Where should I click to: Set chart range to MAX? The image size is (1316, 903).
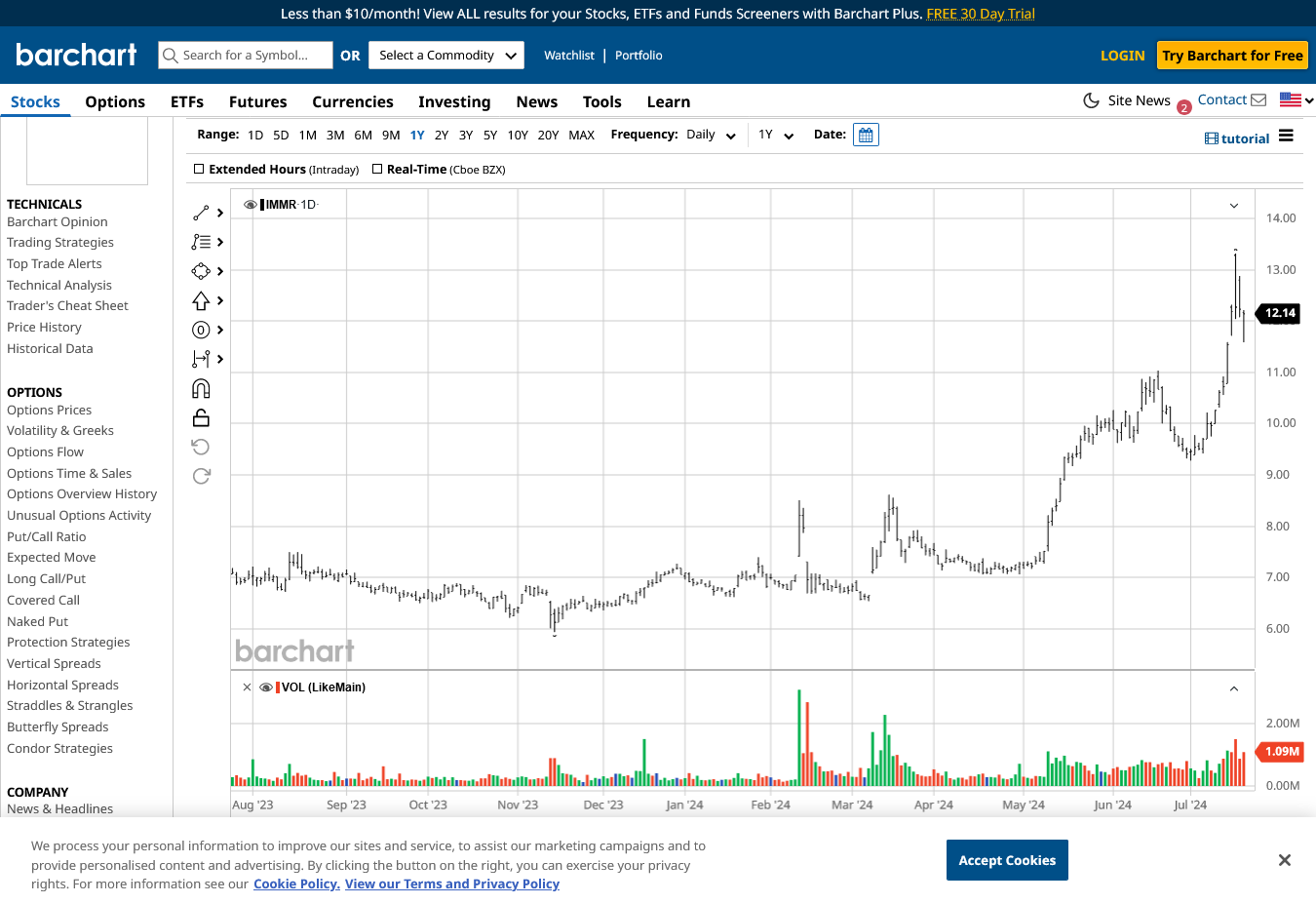tap(581, 136)
